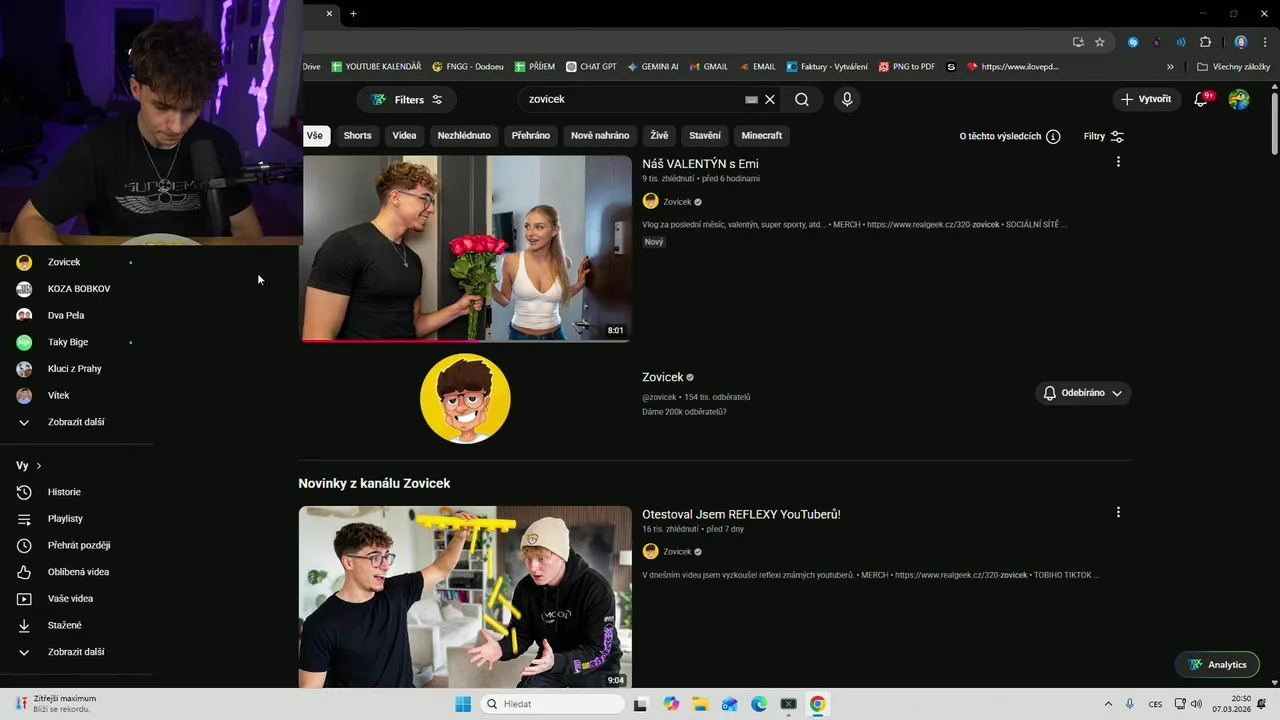Open Náš VALENTÝN s Emi thumbnail
Screen dimensions: 1280x720
pyautogui.click(x=466, y=249)
